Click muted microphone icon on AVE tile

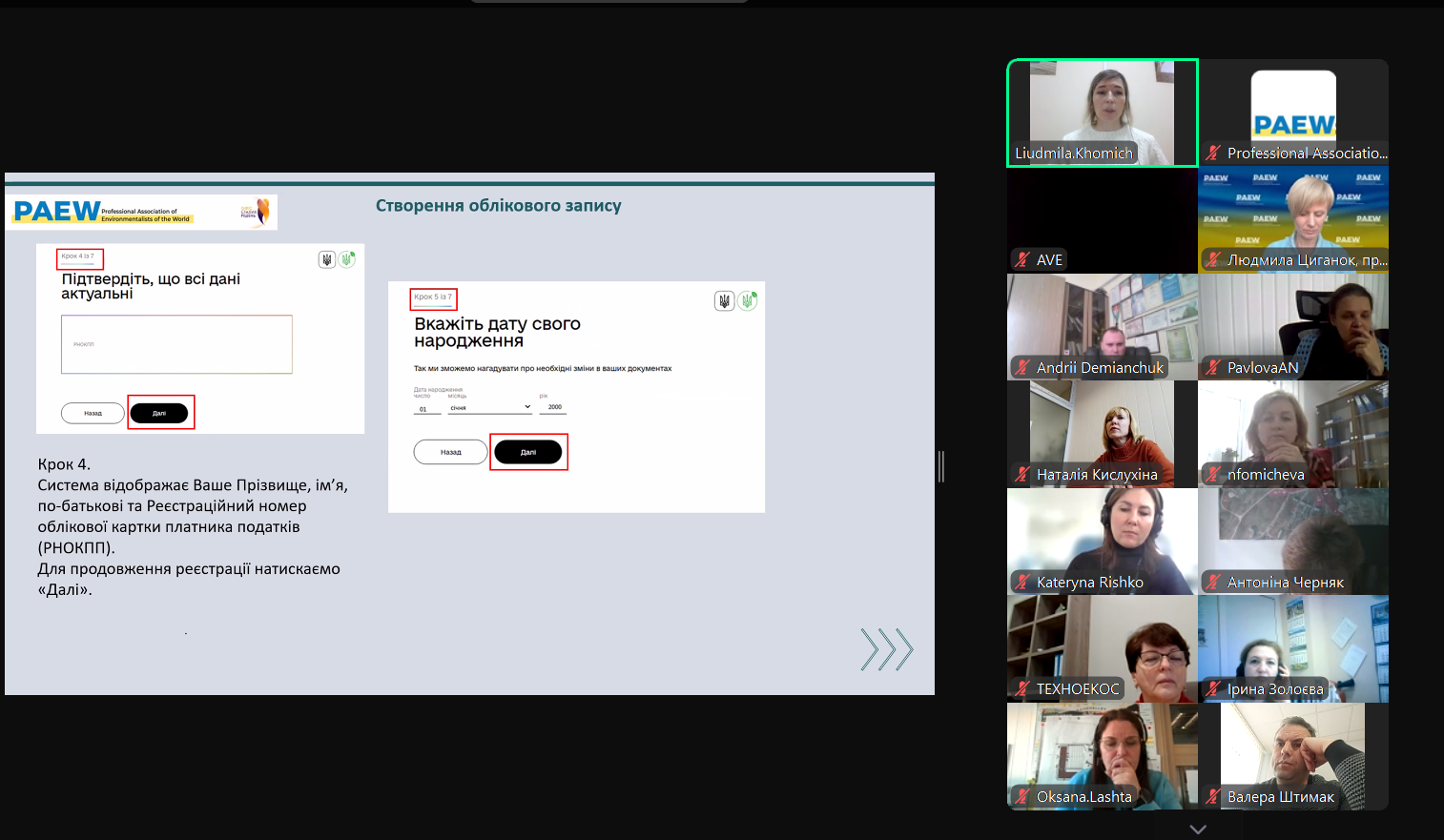(1022, 259)
